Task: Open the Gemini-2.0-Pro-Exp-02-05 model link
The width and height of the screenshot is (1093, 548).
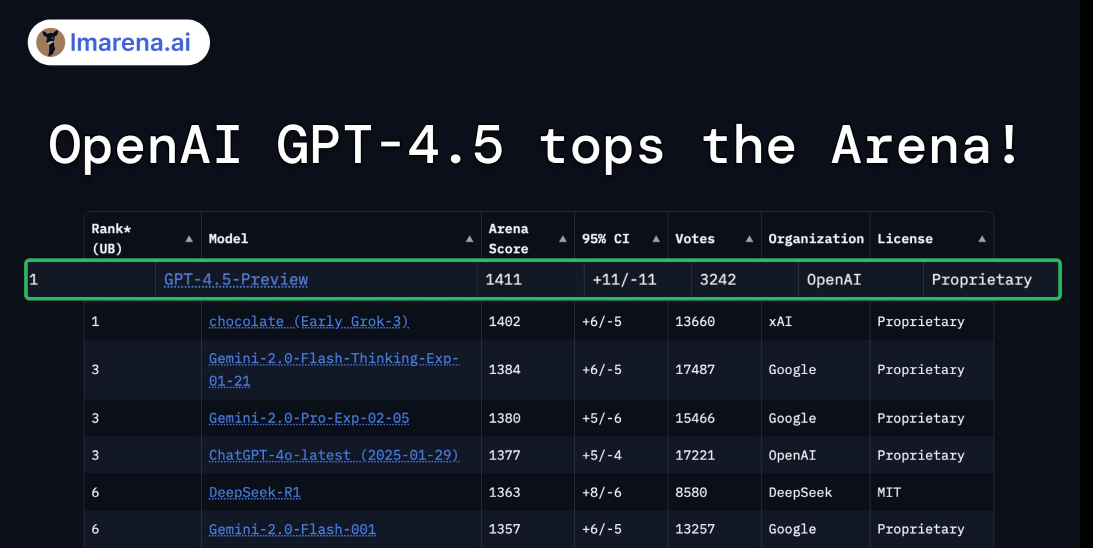Action: pos(308,418)
